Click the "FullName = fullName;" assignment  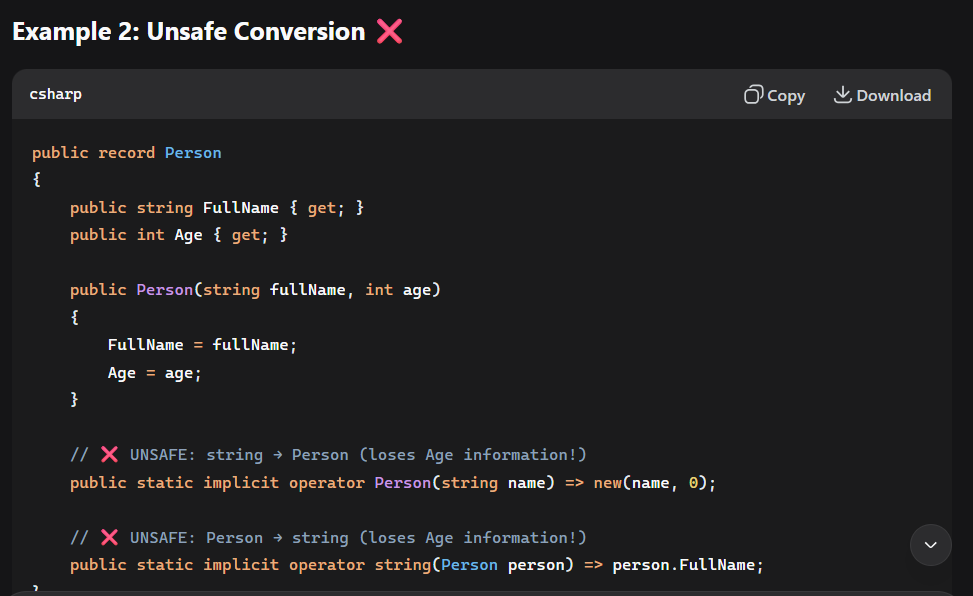coord(203,345)
